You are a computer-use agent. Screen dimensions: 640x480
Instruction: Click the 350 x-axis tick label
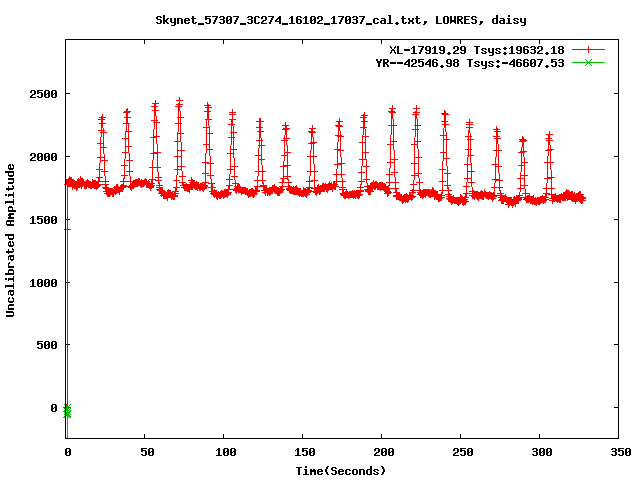[x=620, y=452]
